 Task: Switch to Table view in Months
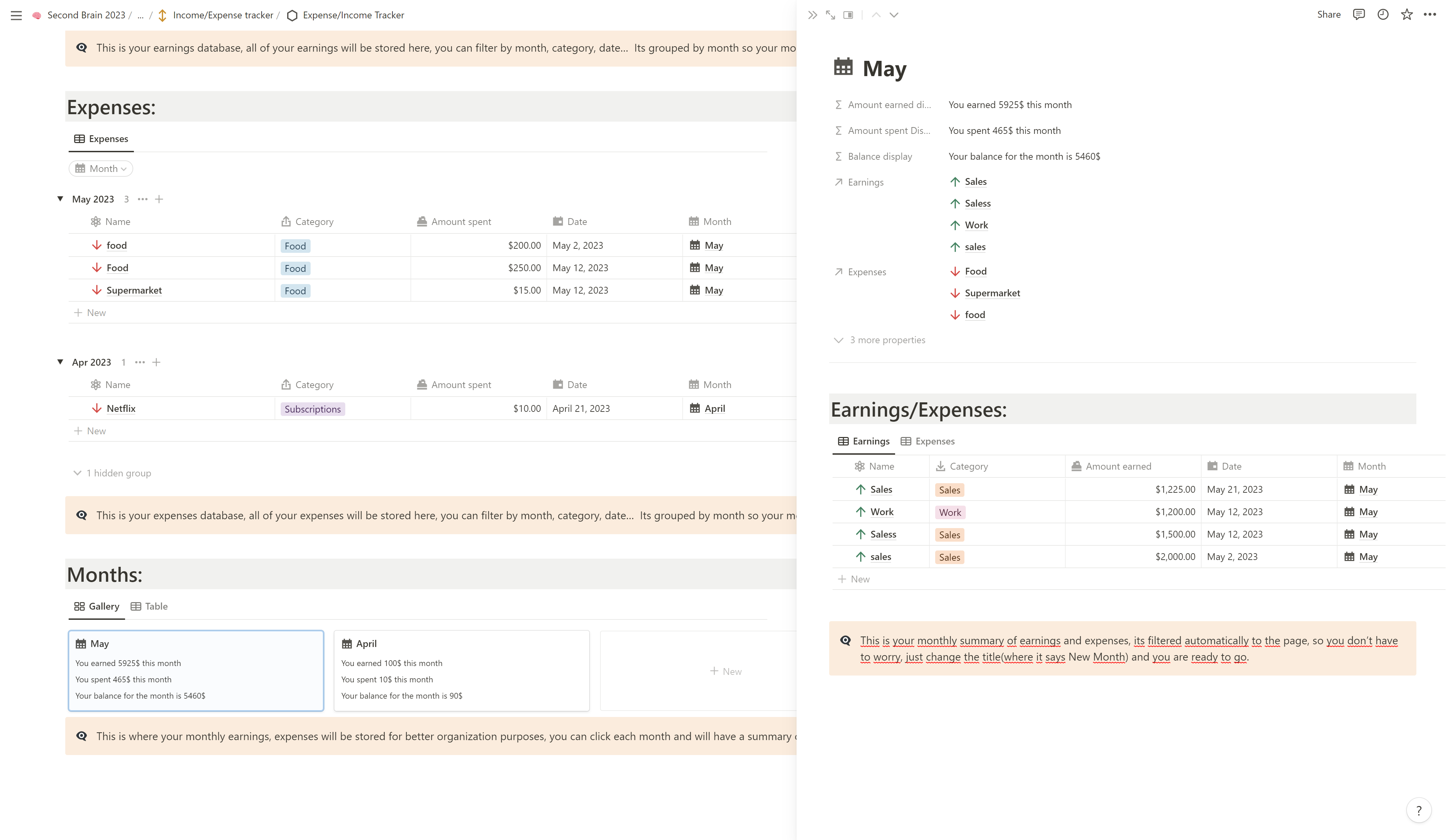pyautogui.click(x=150, y=607)
